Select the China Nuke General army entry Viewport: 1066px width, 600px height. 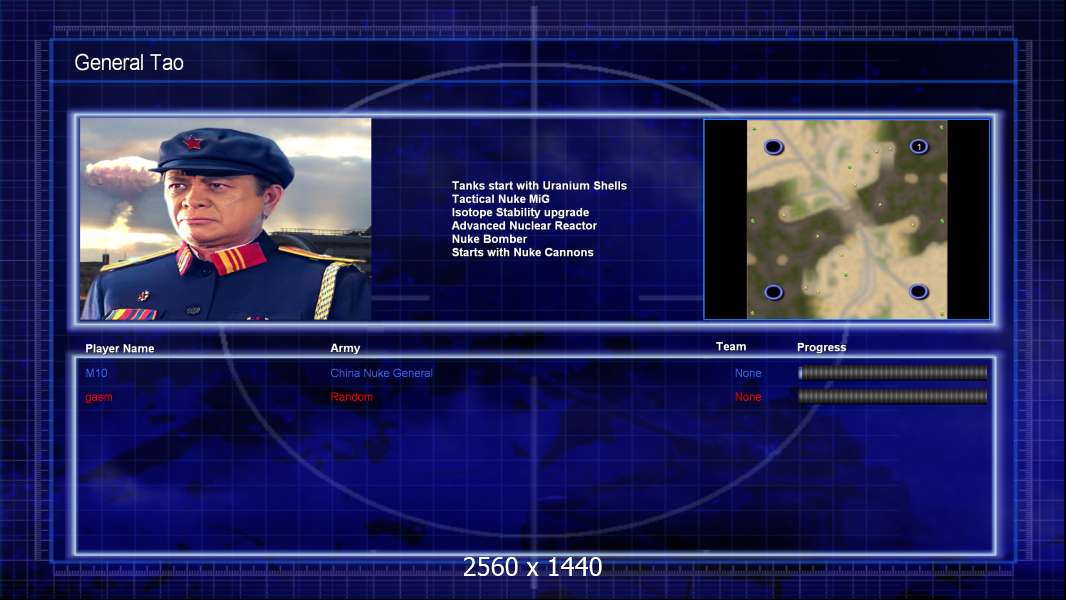[381, 373]
